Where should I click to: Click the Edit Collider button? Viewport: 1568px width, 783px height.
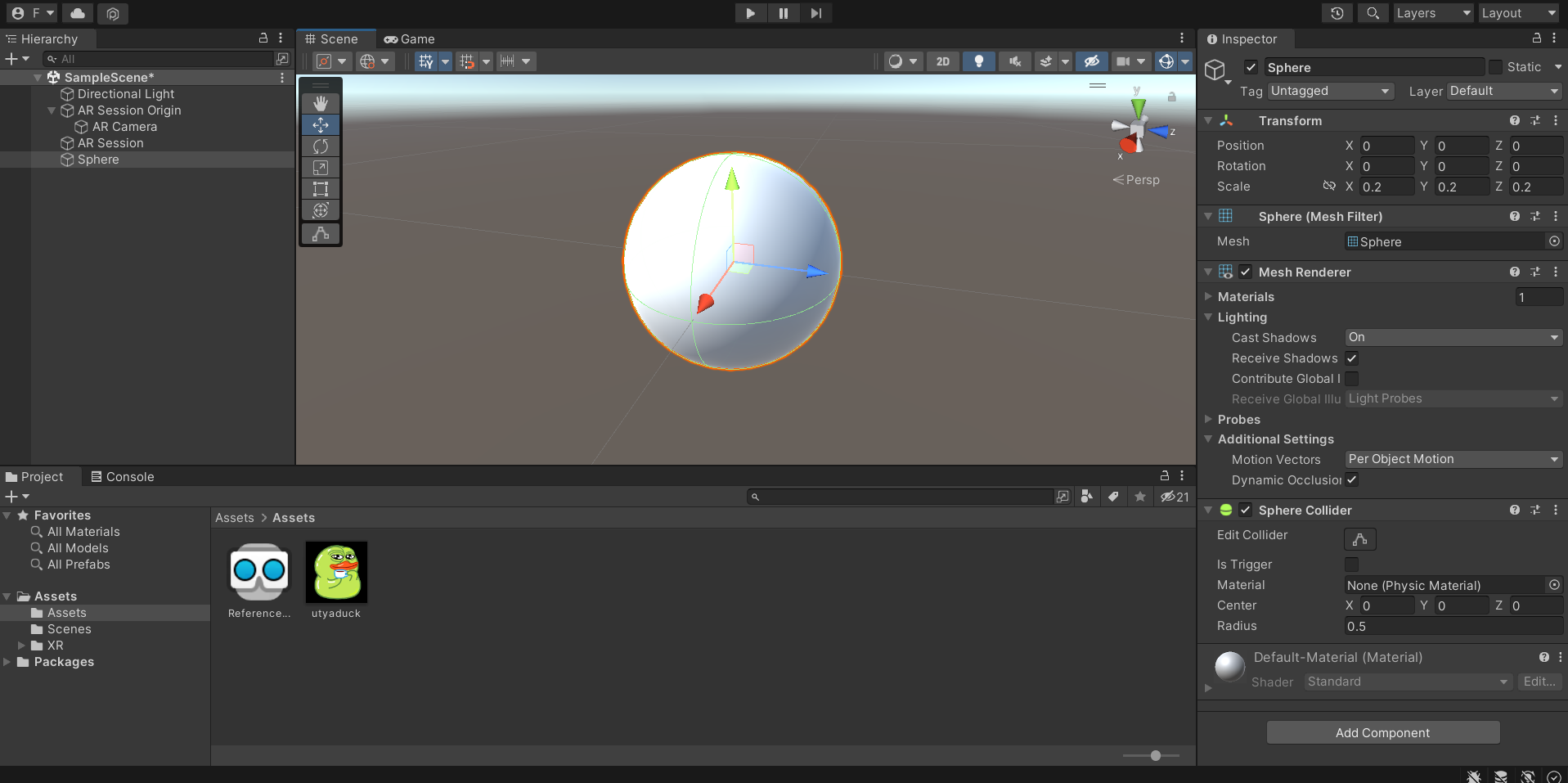pyautogui.click(x=1360, y=539)
